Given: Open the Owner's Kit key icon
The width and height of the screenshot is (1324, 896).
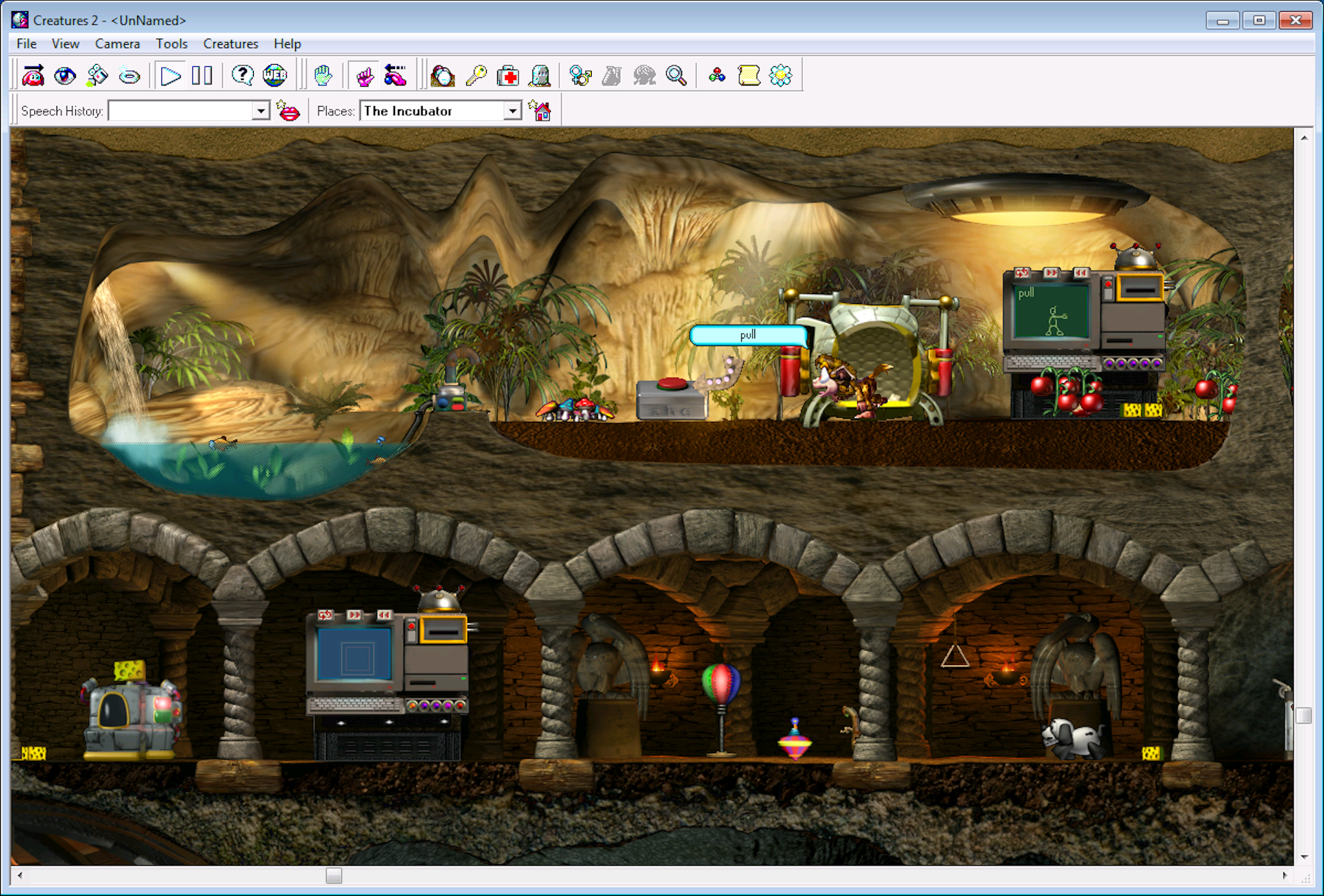Looking at the screenshot, I should 476,75.
